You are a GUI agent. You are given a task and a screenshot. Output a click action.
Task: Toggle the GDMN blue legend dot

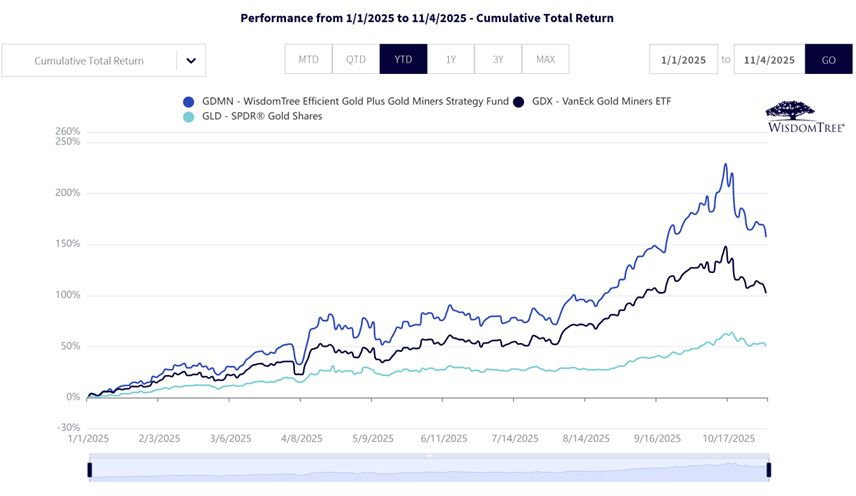pyautogui.click(x=188, y=102)
